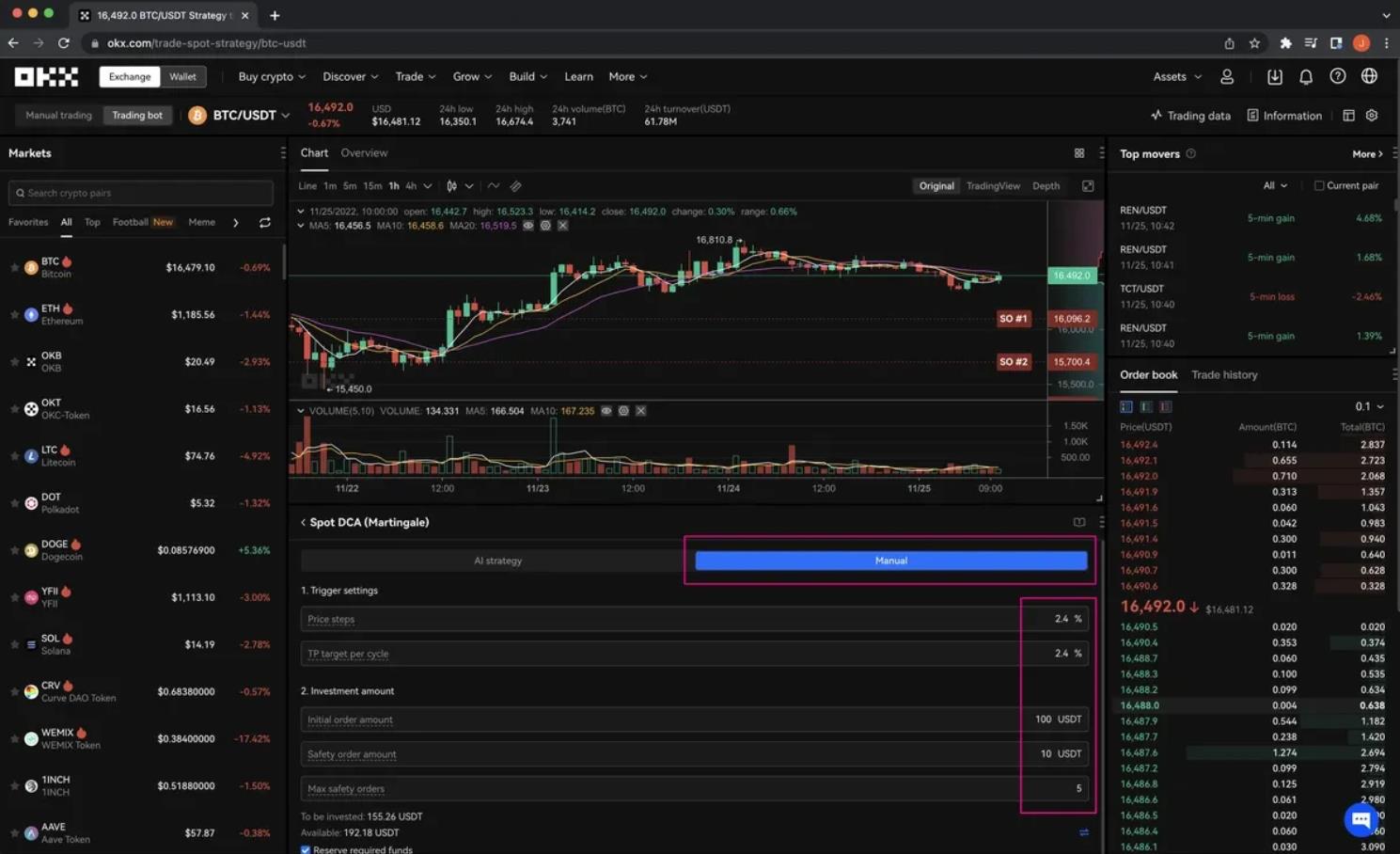1400x854 pixels.
Task: Click the chat support bubble
Action: tap(1361, 819)
